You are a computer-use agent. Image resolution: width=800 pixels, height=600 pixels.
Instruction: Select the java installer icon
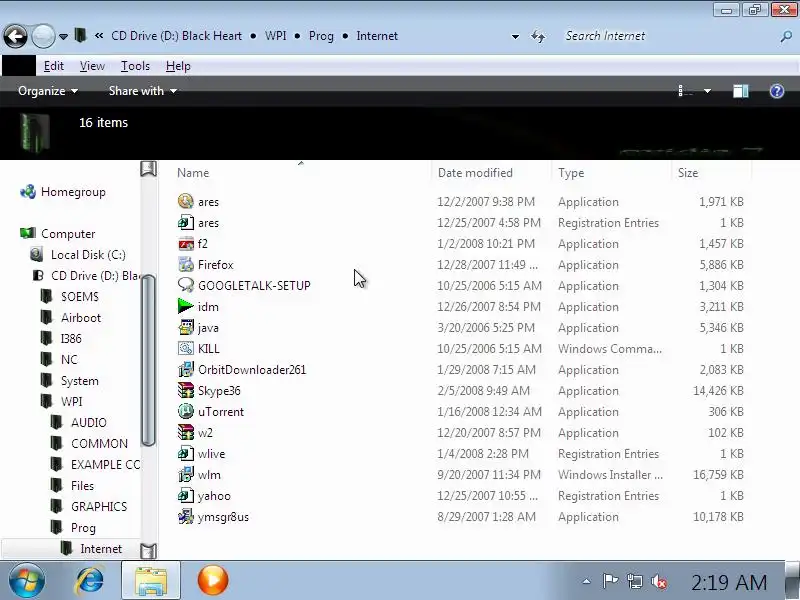pos(186,327)
